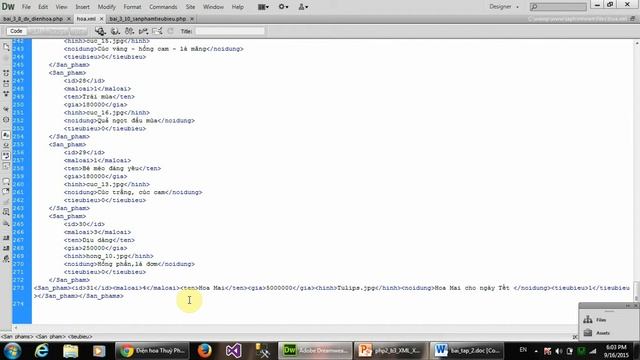Click the Title input field
Image resolution: width=640 pixels, height=360 pixels.
(230, 31)
